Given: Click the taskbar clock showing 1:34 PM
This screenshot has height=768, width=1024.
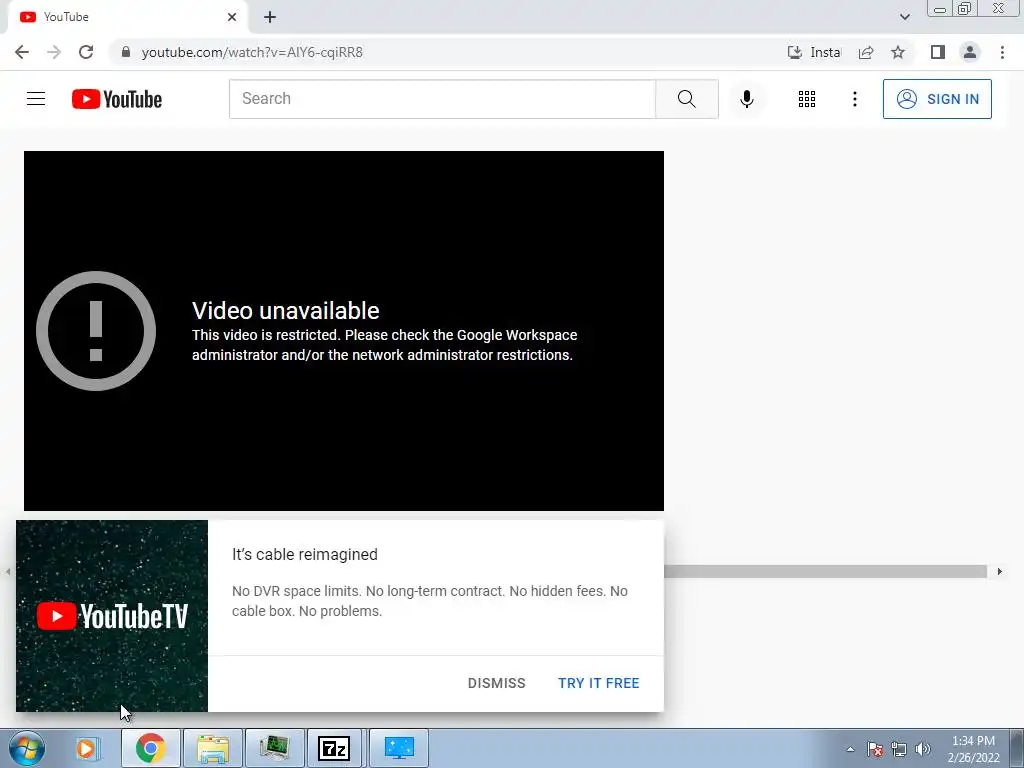Looking at the screenshot, I should [973, 749].
